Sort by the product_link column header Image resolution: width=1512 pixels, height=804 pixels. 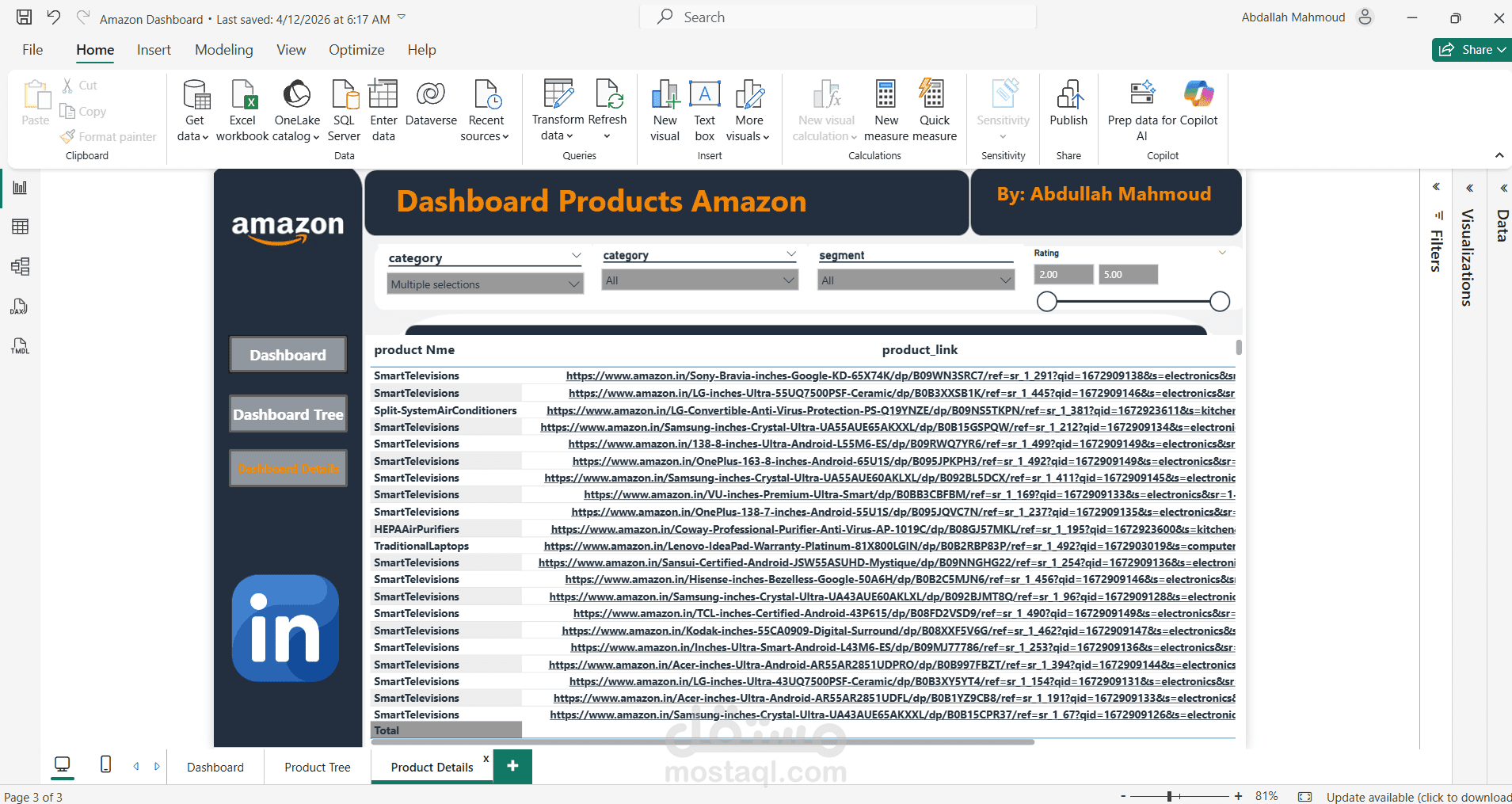920,350
